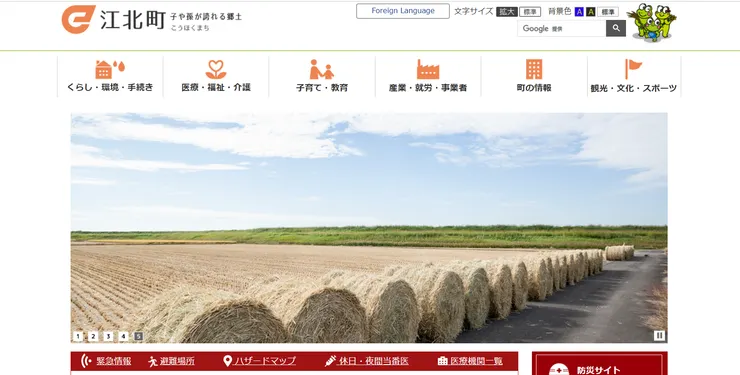Pause the hero image slideshow

(659, 335)
